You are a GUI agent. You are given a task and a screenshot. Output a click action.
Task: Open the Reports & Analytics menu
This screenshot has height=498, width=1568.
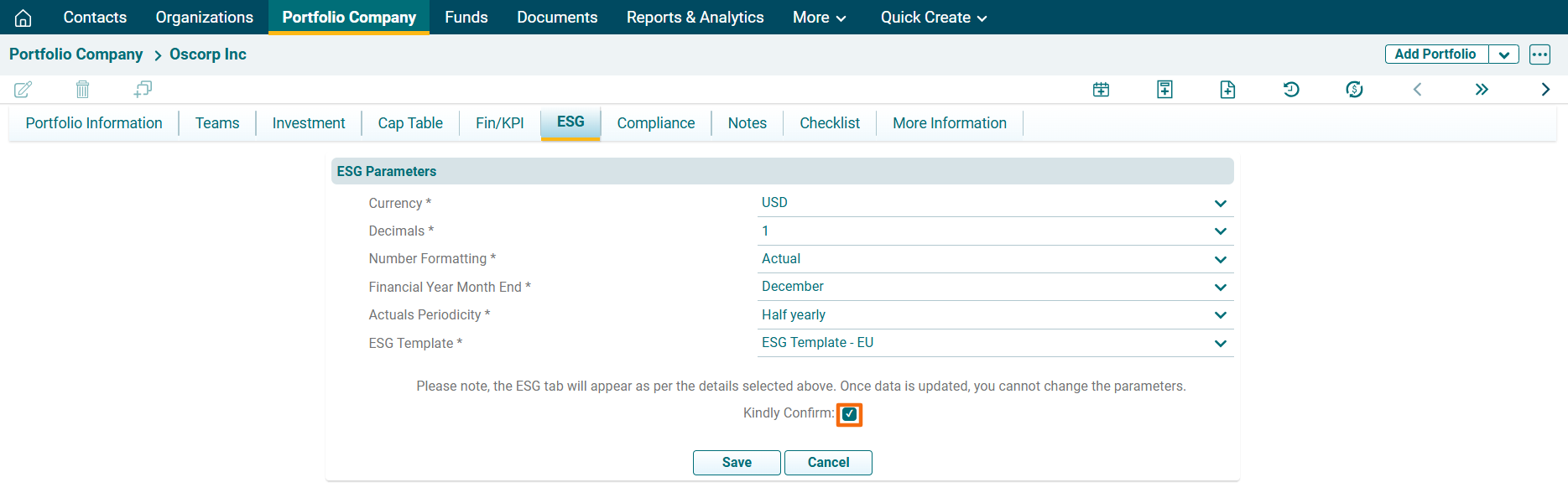coord(695,18)
